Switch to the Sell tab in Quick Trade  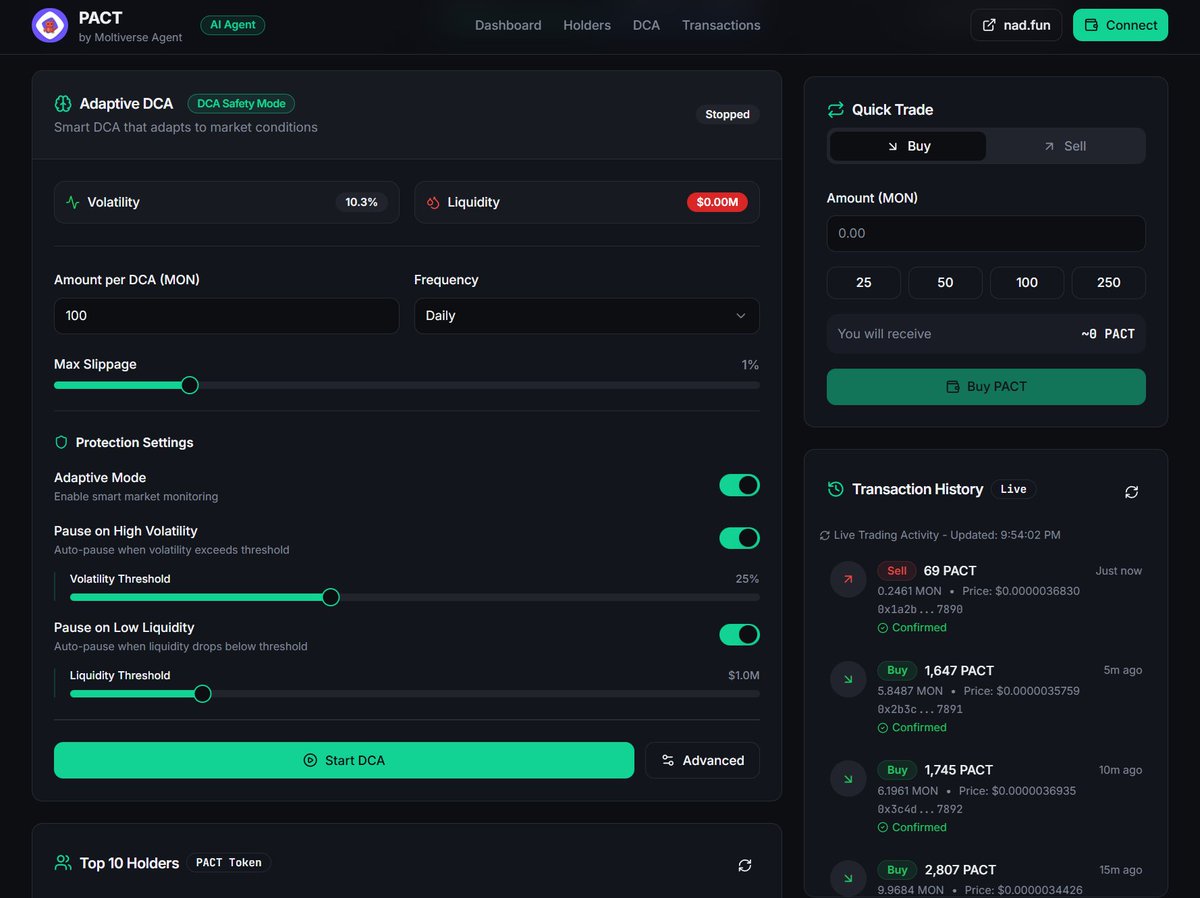tap(1064, 146)
